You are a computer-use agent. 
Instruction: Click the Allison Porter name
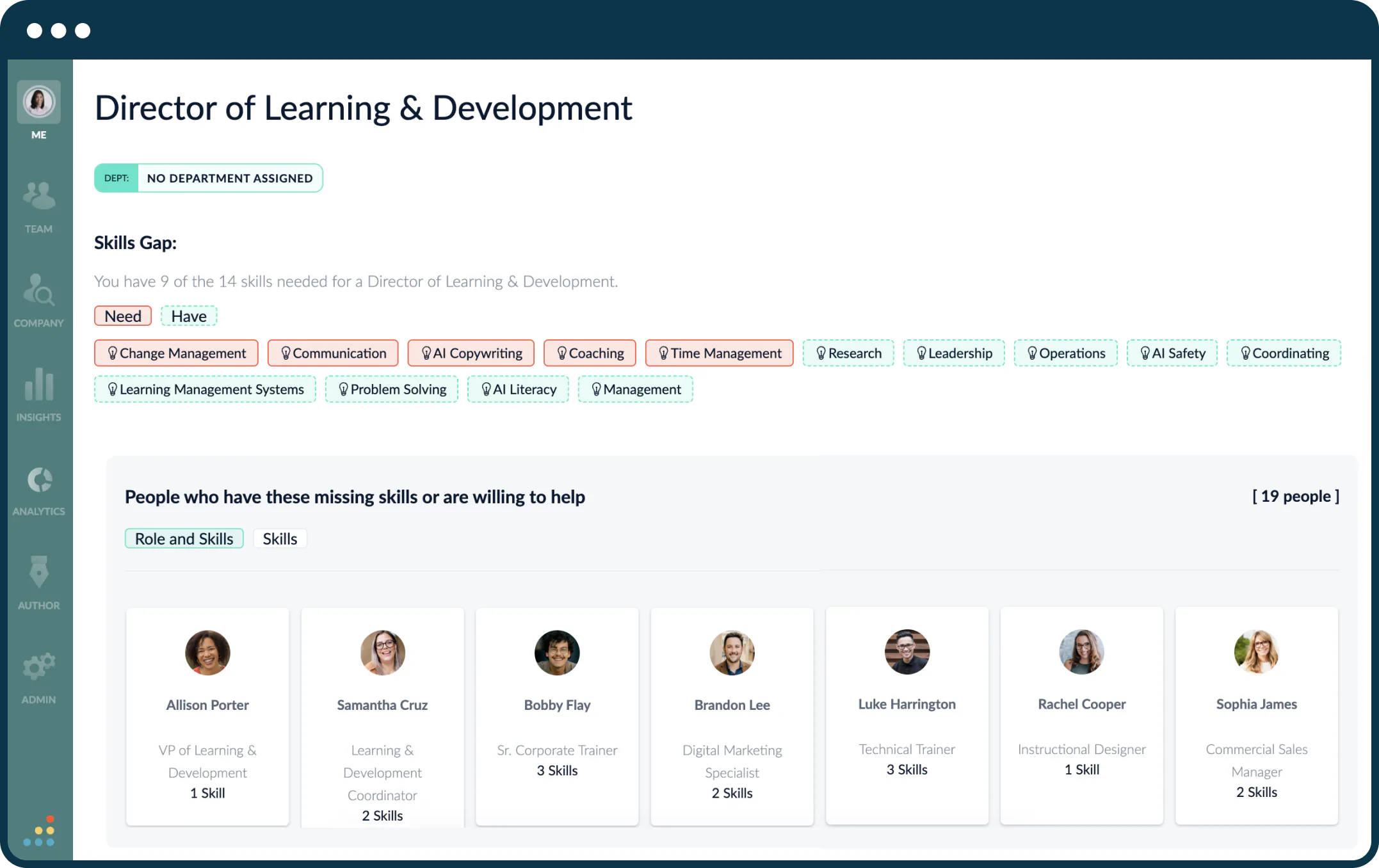pos(207,705)
